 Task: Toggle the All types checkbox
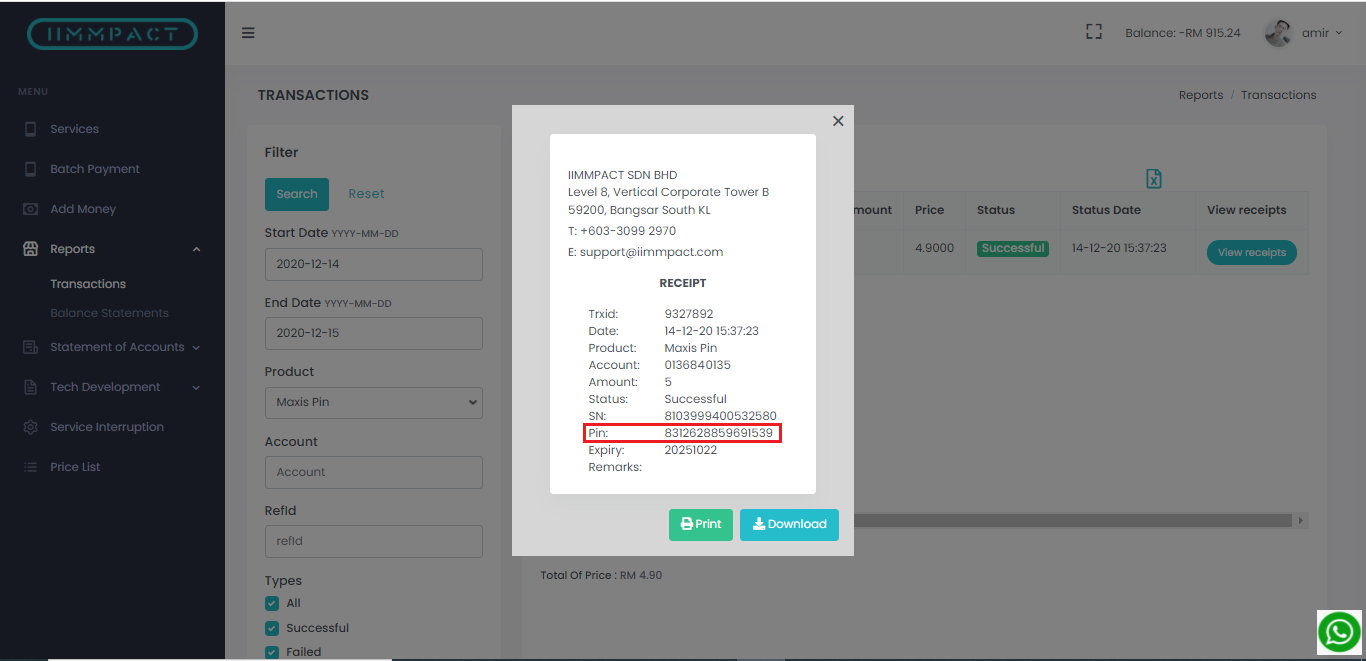click(271, 603)
